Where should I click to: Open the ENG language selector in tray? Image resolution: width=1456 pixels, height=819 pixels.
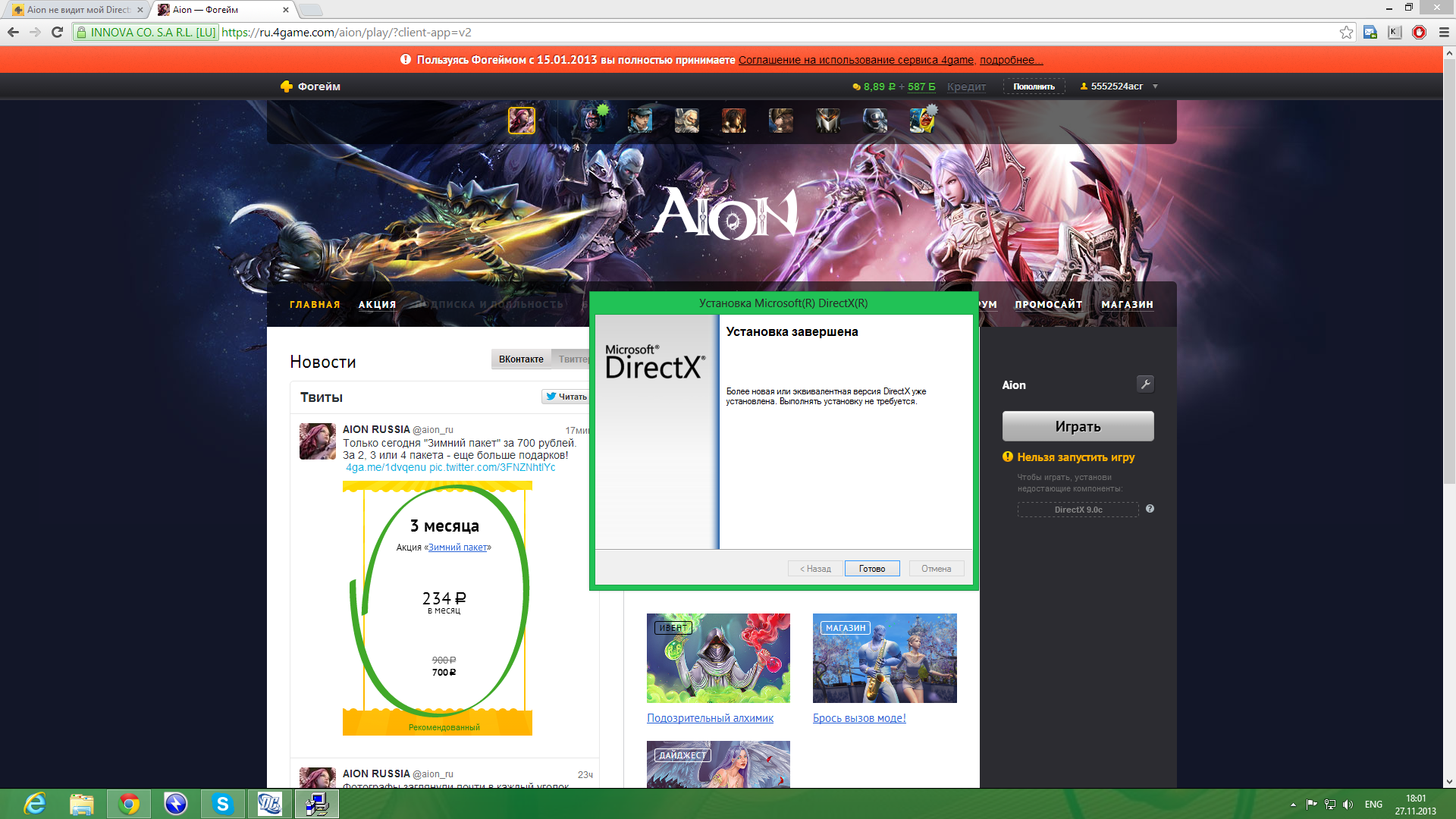pyautogui.click(x=1373, y=805)
